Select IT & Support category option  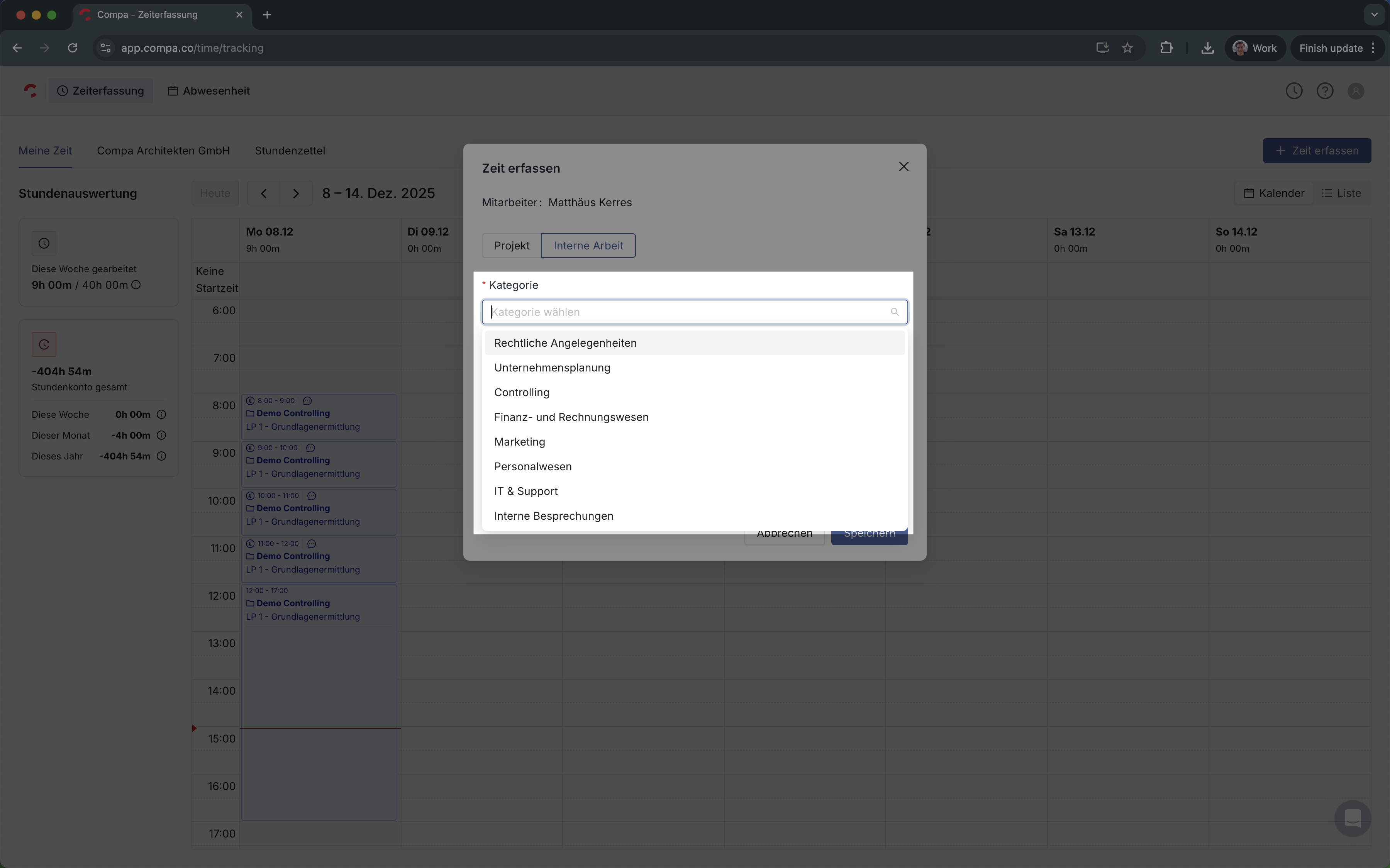coord(526,492)
